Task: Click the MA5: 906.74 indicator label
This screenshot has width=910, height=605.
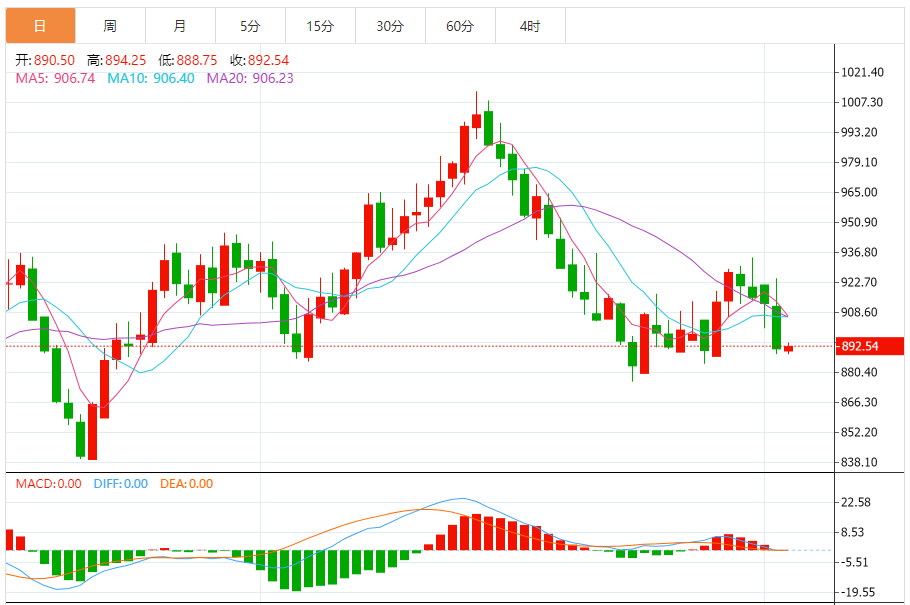Action: pos(55,78)
